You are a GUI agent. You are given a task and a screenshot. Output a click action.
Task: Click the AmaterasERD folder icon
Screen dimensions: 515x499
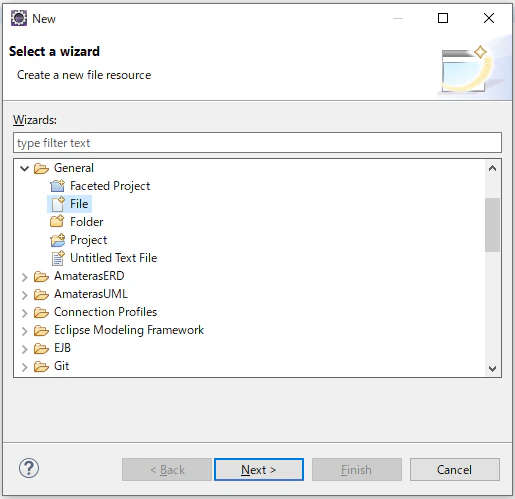tap(41, 276)
